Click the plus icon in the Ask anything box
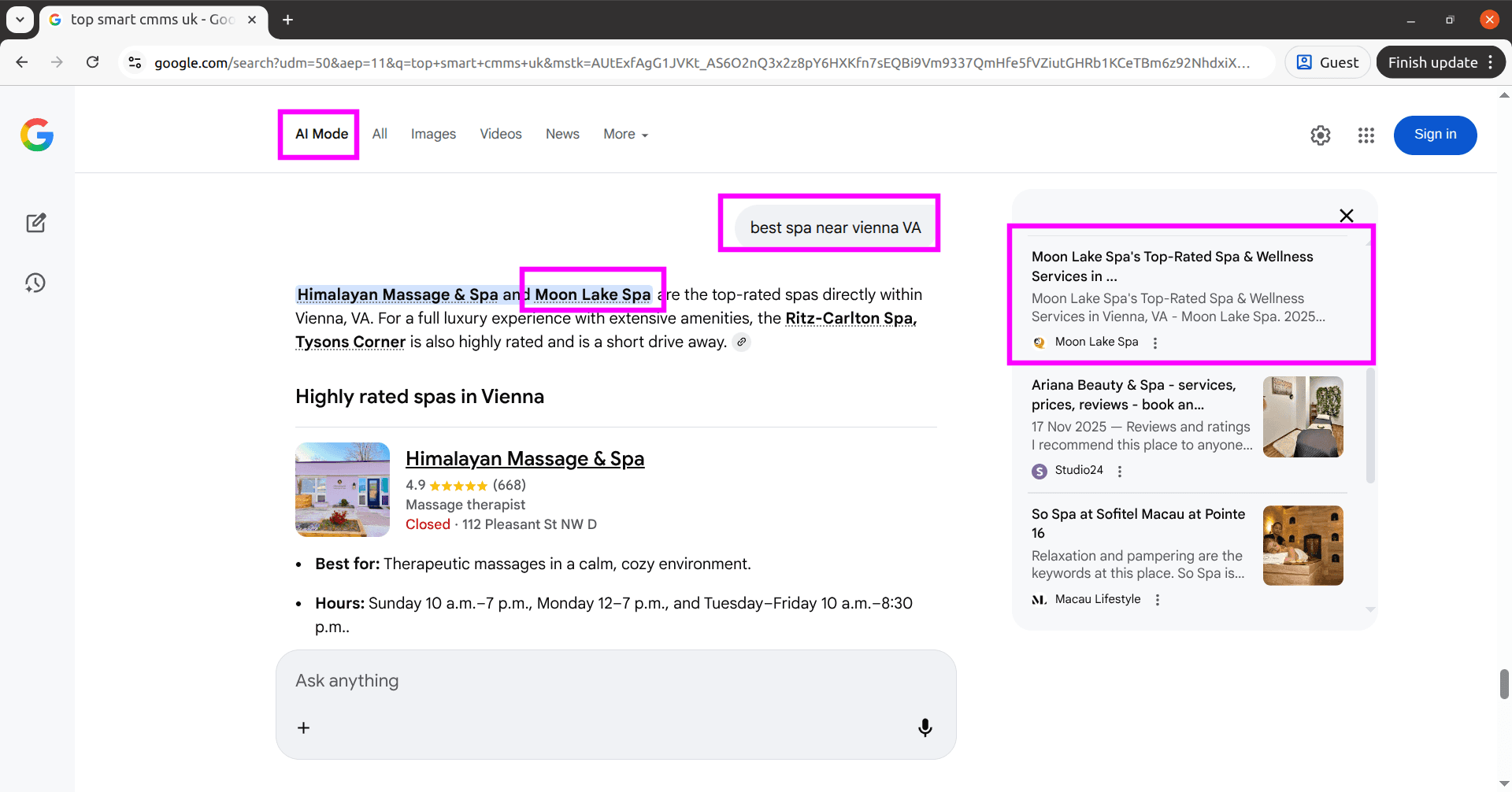 303,727
